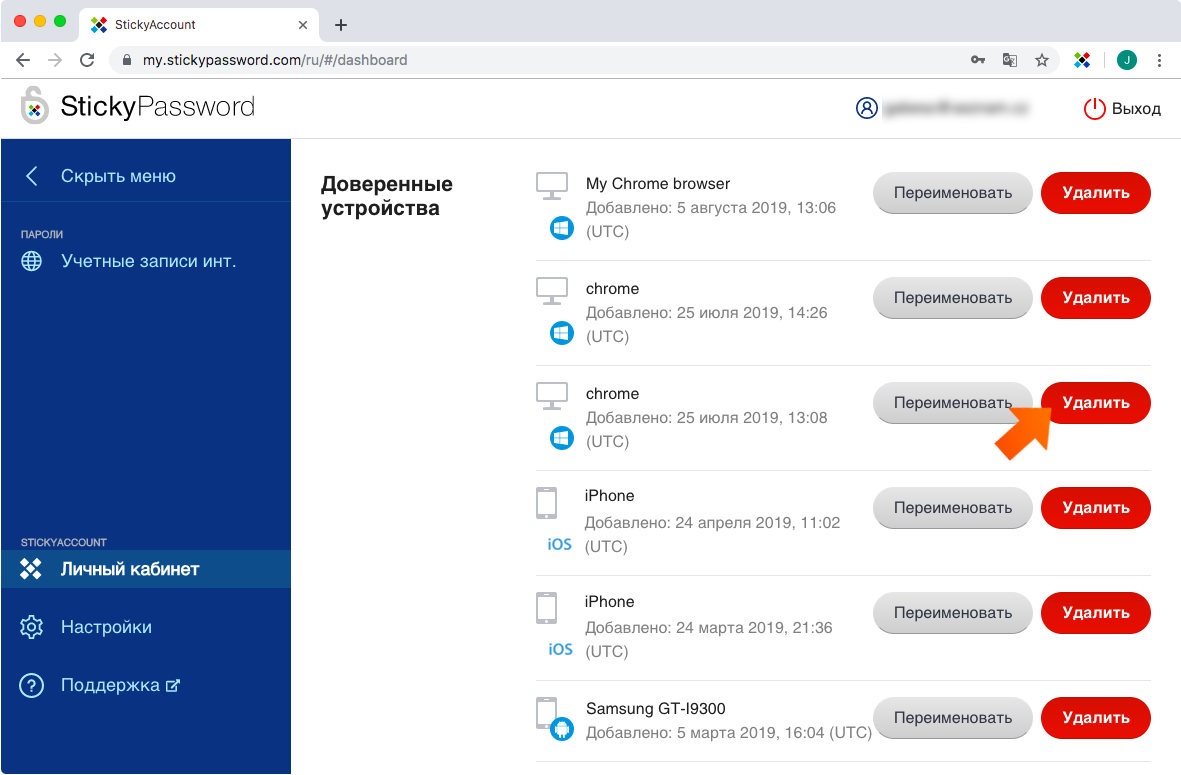This screenshot has height=775, width=1181.
Task: Rename My Chrome browser device
Action: (953, 193)
